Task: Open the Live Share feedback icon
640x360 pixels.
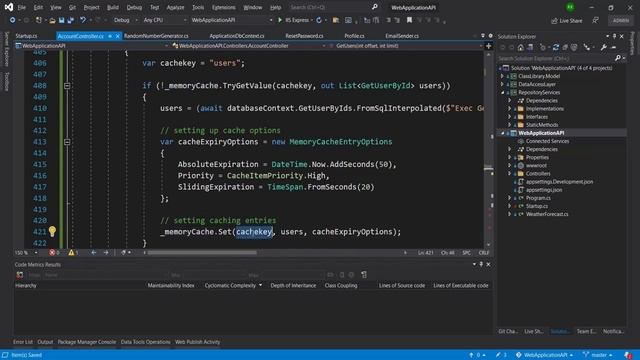Action: 596,20
